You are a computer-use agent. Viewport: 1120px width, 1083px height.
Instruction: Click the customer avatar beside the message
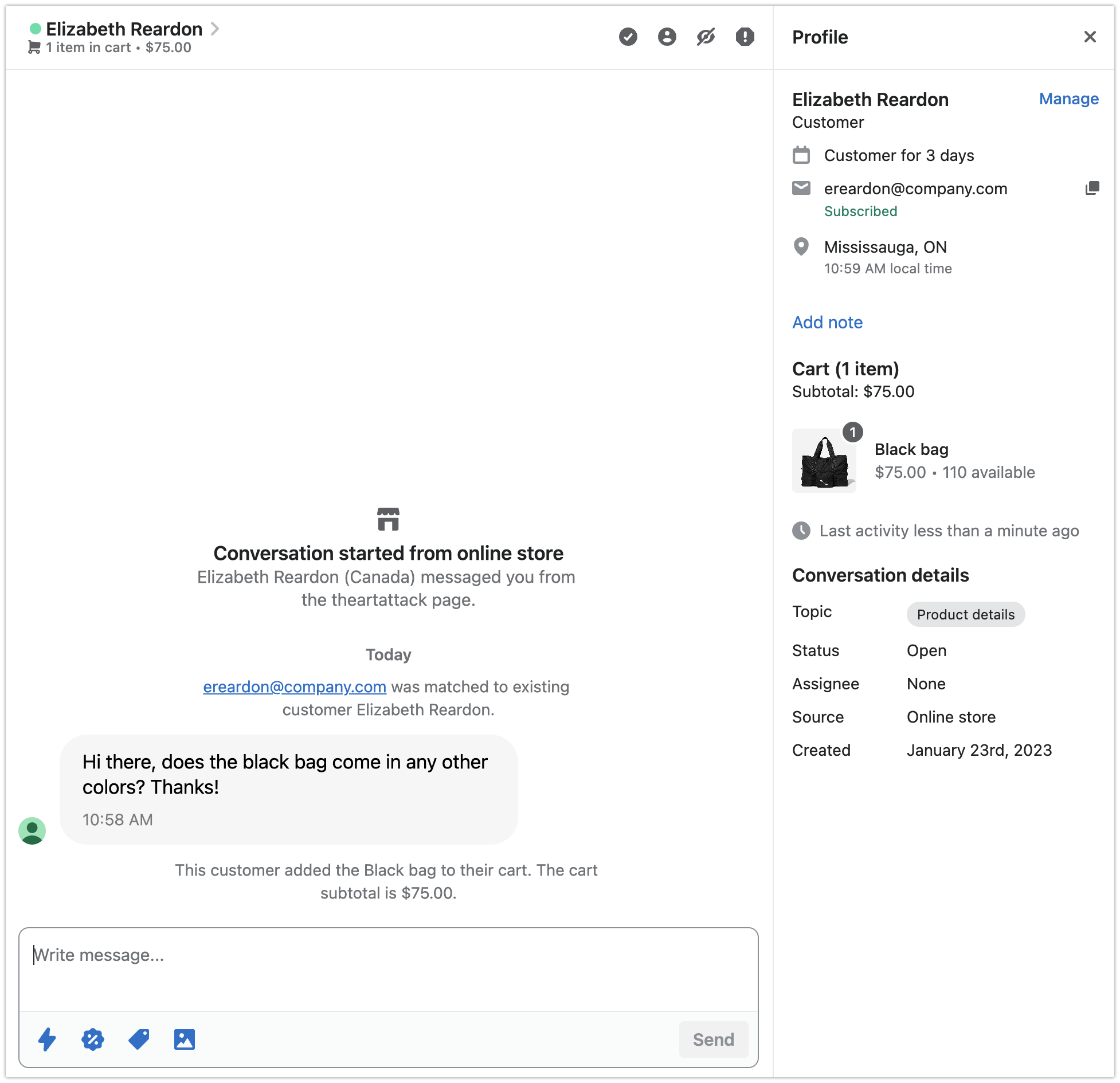tap(32, 830)
